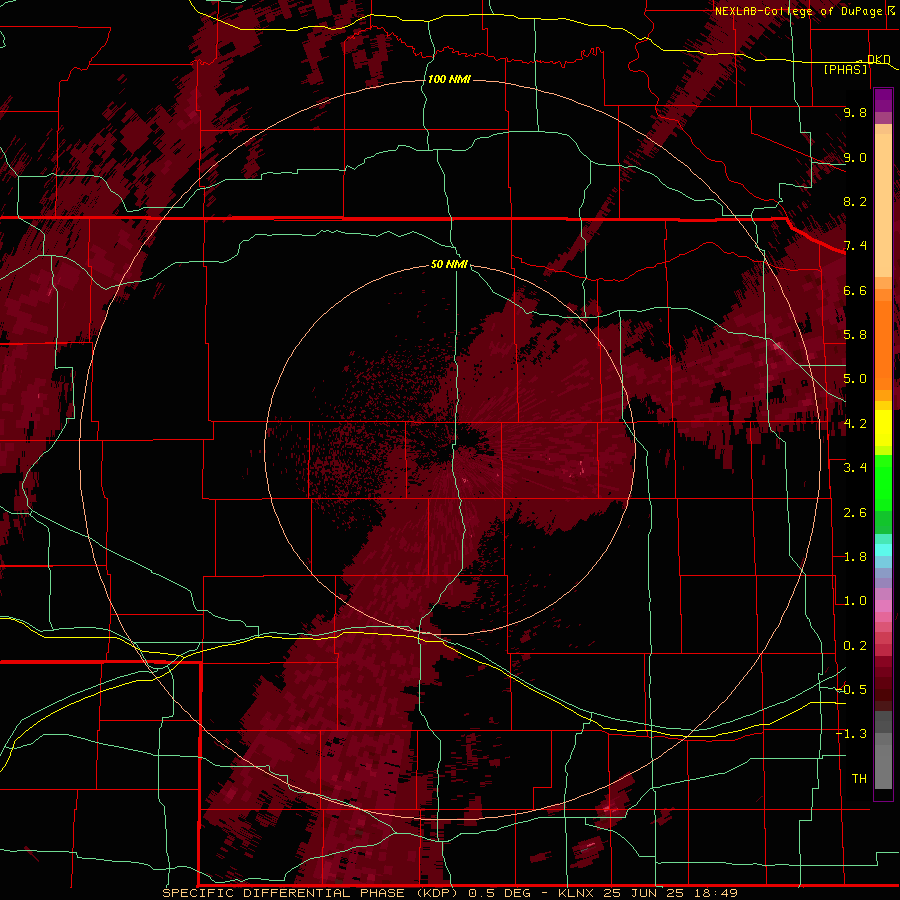Click the 1.0 color scale value
The image size is (900, 900).
[x=855, y=601]
